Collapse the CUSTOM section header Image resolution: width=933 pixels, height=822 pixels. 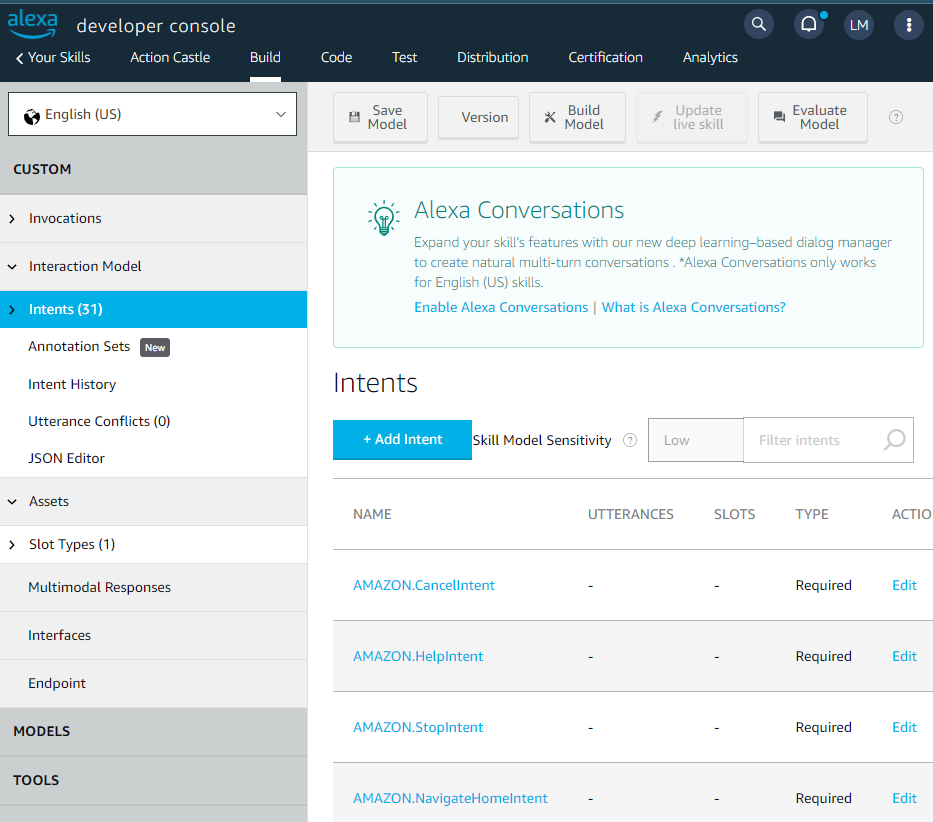[x=154, y=170]
